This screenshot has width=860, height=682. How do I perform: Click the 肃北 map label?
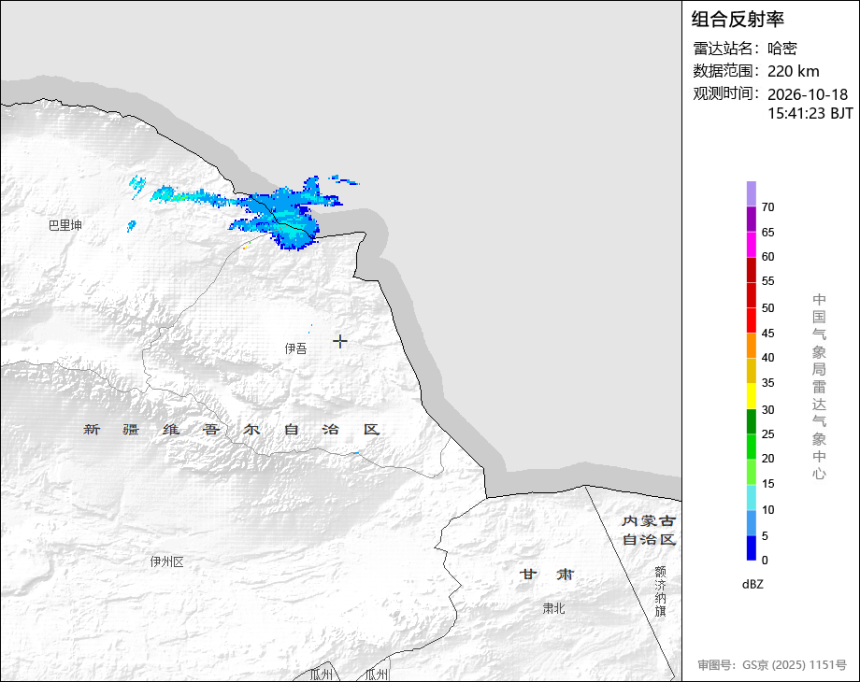[553, 608]
